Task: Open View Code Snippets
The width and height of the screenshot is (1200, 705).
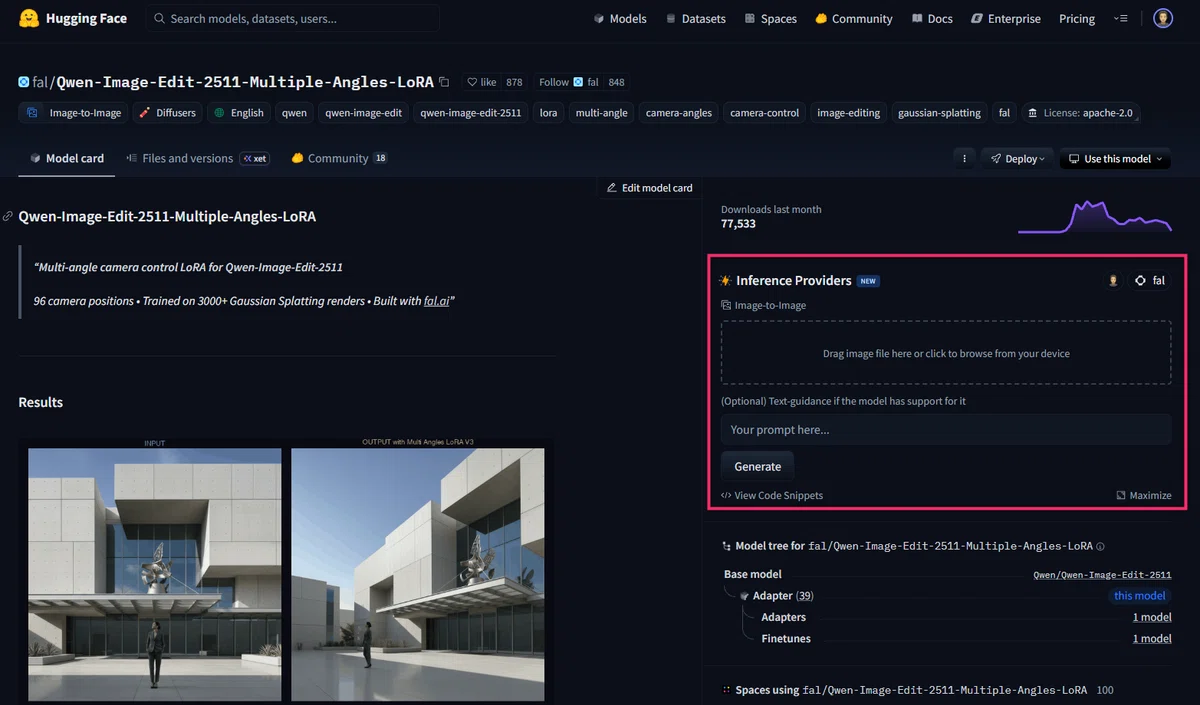Action: point(772,495)
